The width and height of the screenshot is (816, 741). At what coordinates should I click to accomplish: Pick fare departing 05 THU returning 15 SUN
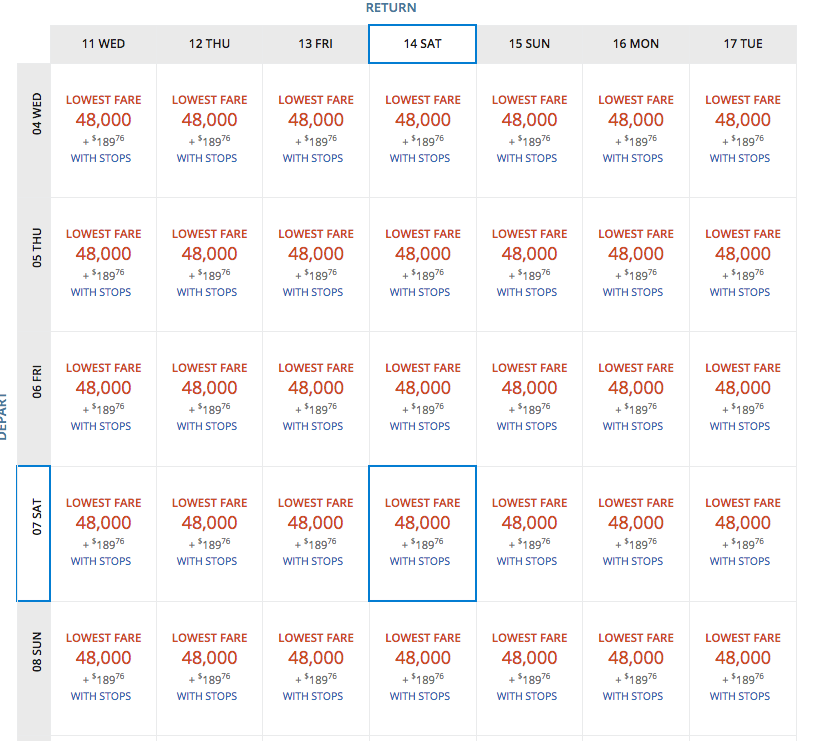529,264
